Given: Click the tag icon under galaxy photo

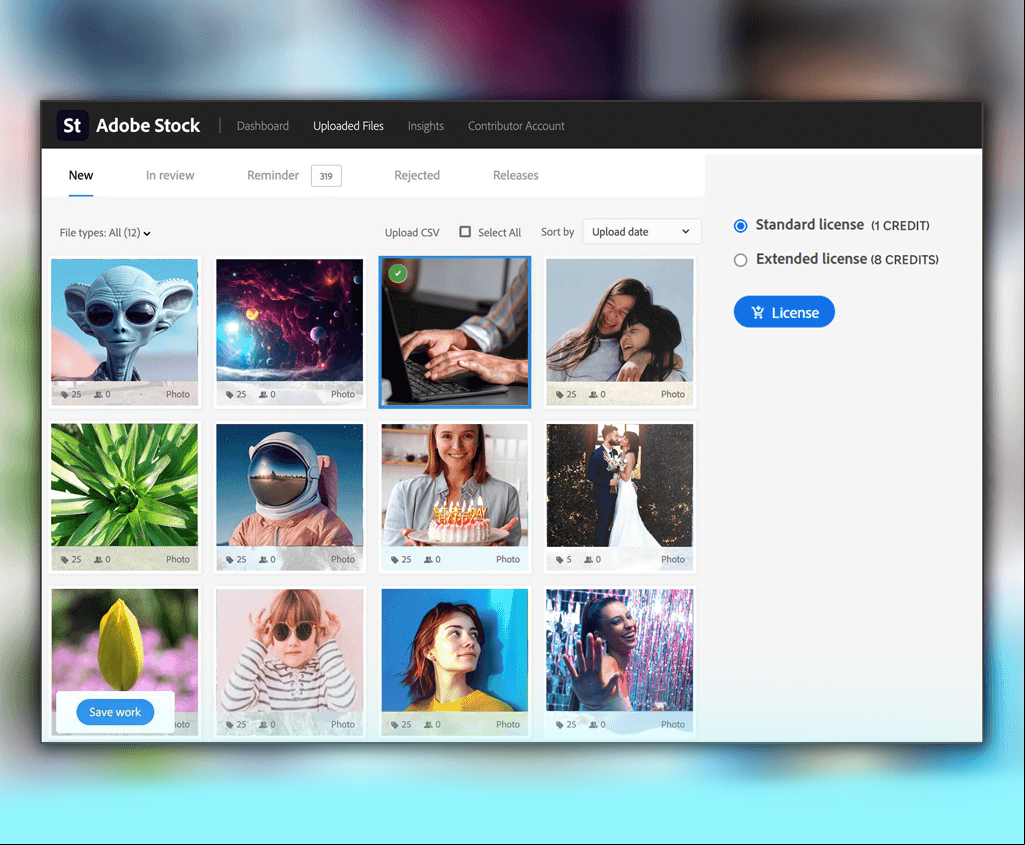Looking at the screenshot, I should coord(229,395).
